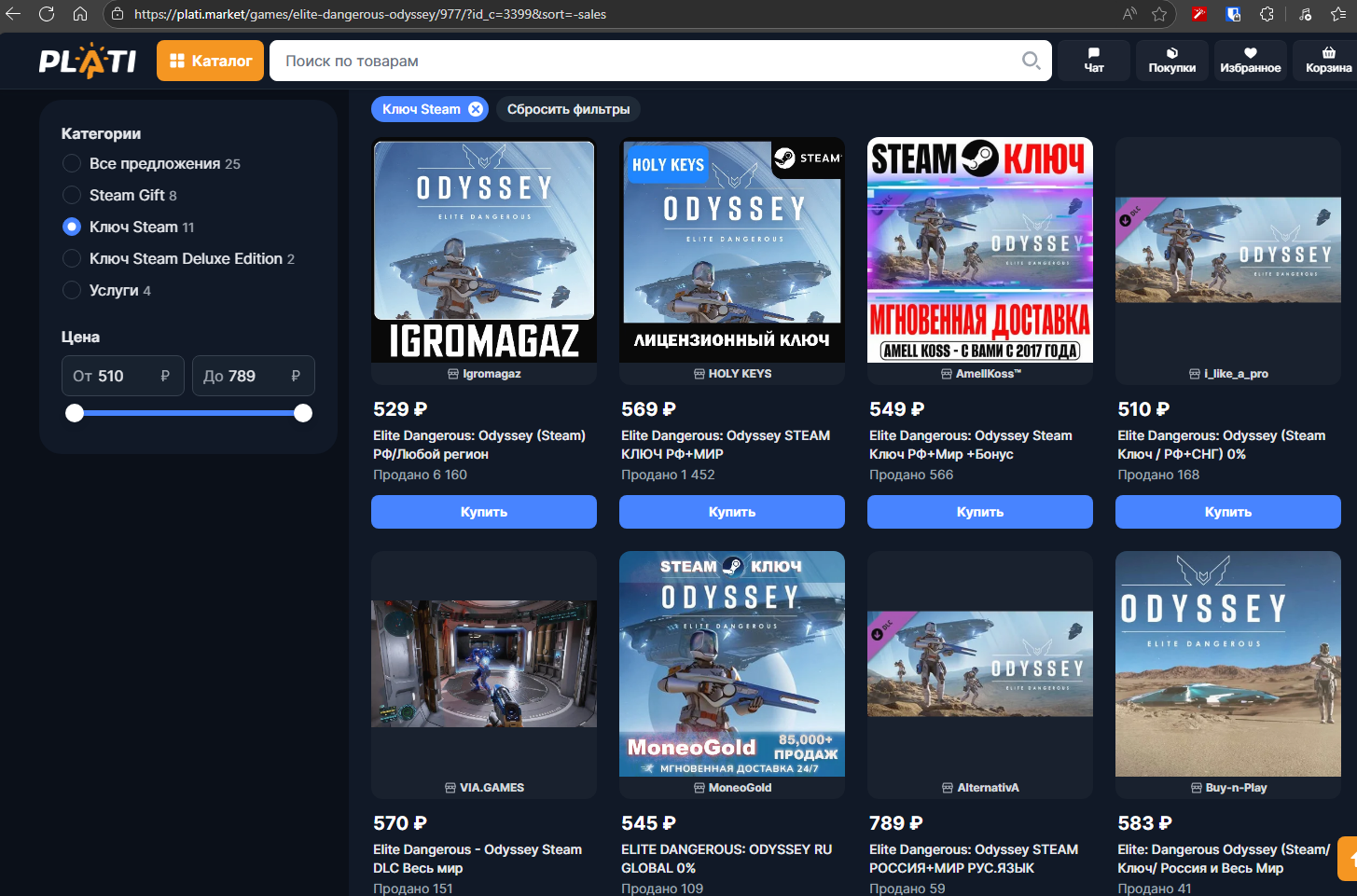
Task: Open the MoneoGold product thumbnail
Action: click(732, 664)
